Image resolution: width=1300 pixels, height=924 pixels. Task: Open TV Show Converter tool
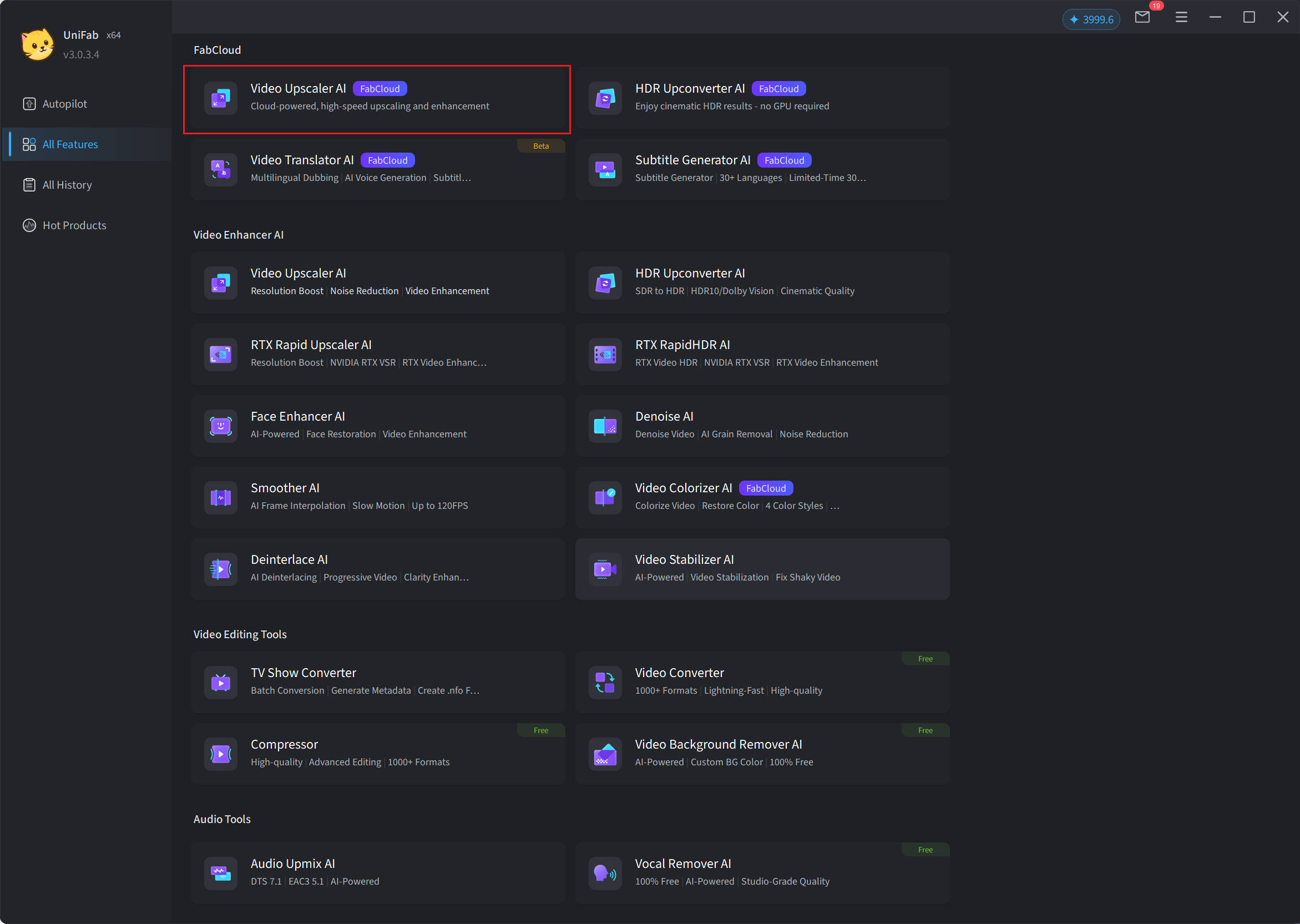pyautogui.click(x=378, y=681)
